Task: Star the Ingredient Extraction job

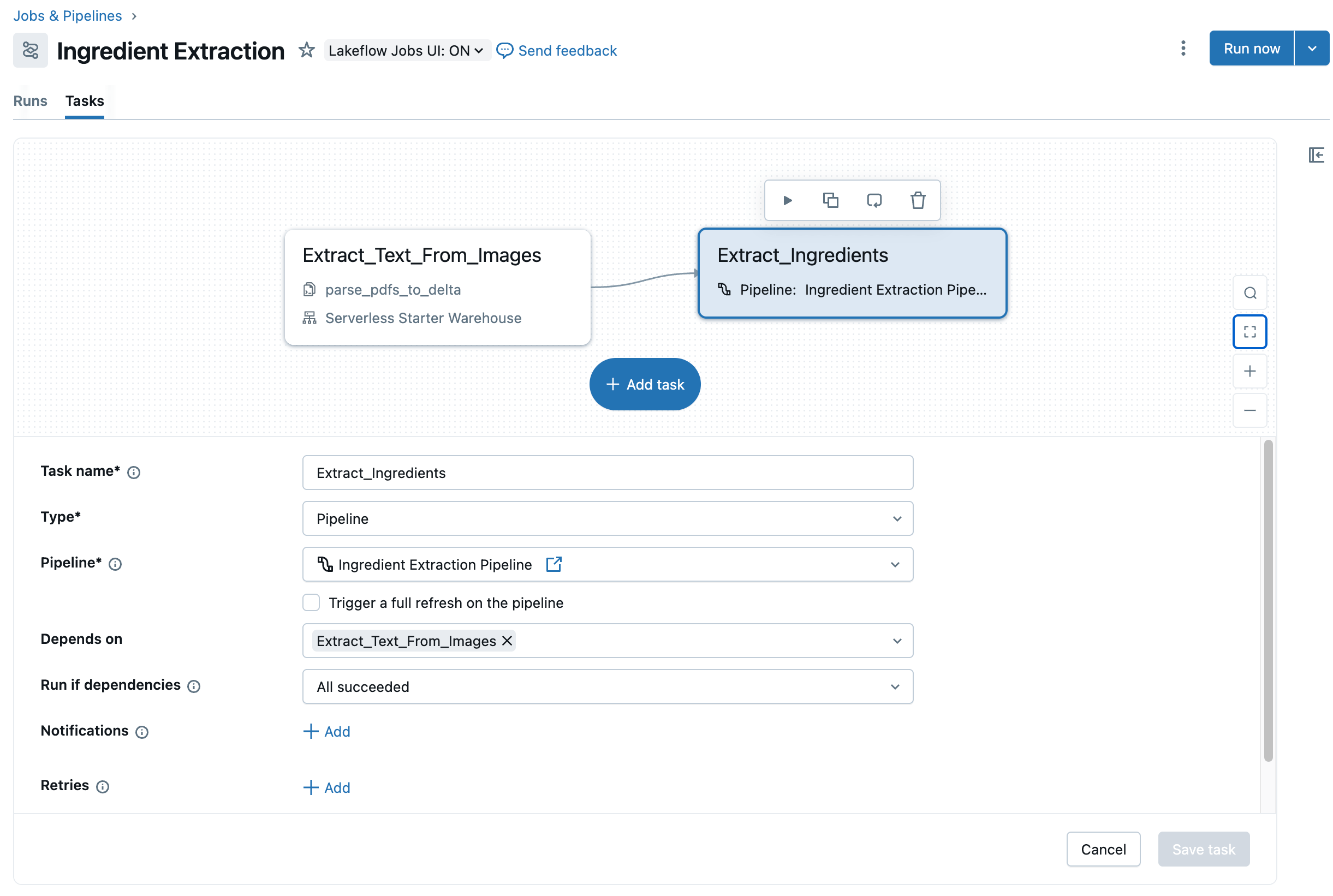Action: [x=306, y=50]
